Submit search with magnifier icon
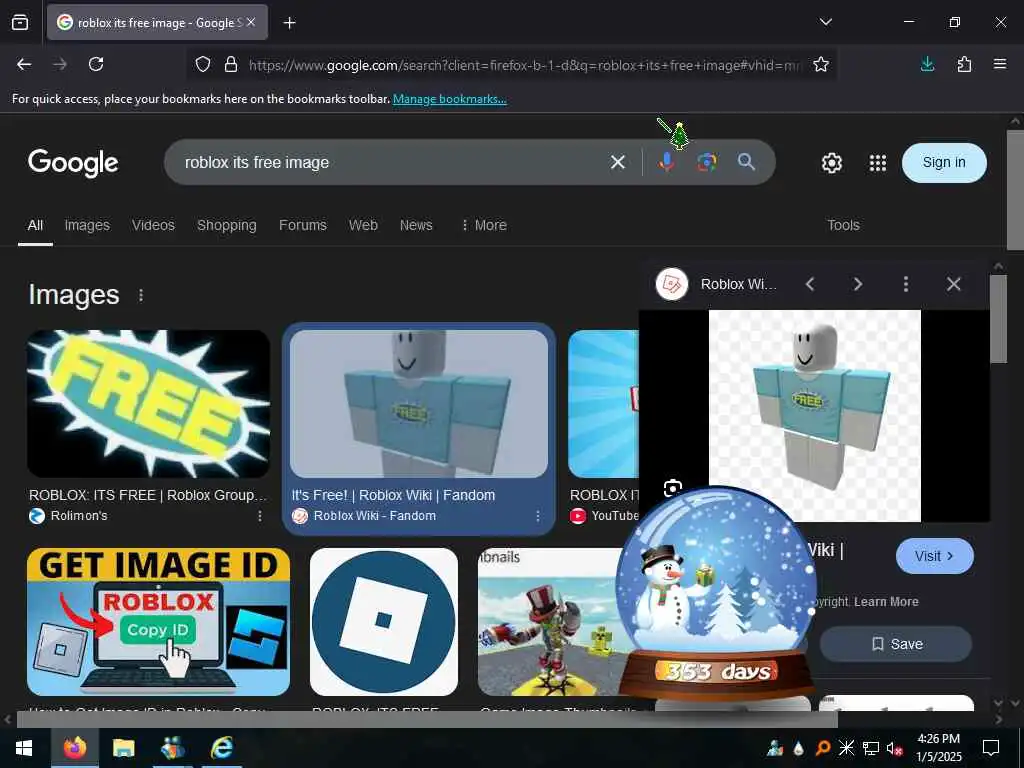The image size is (1024, 768). [x=746, y=162]
